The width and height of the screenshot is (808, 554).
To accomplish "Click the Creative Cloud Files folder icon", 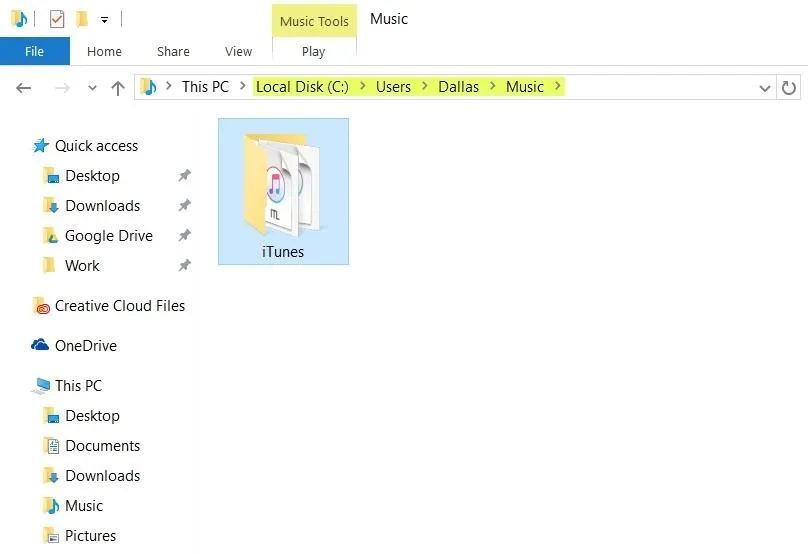I will (41, 306).
